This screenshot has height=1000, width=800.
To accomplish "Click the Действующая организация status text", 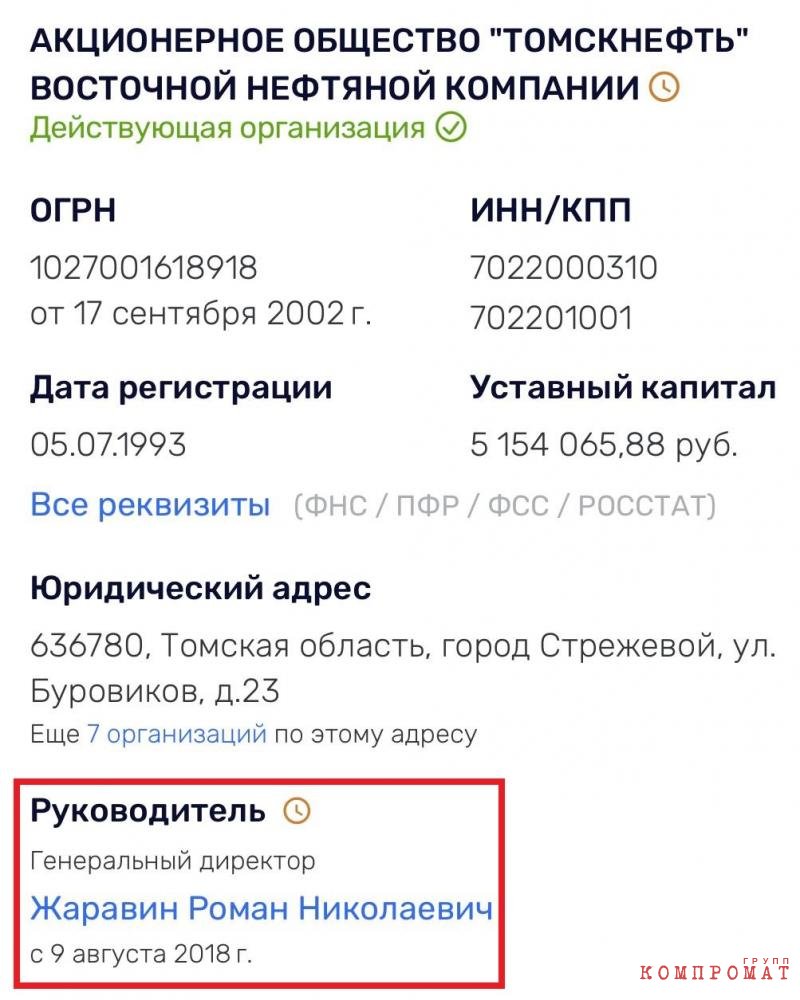I will [227, 128].
